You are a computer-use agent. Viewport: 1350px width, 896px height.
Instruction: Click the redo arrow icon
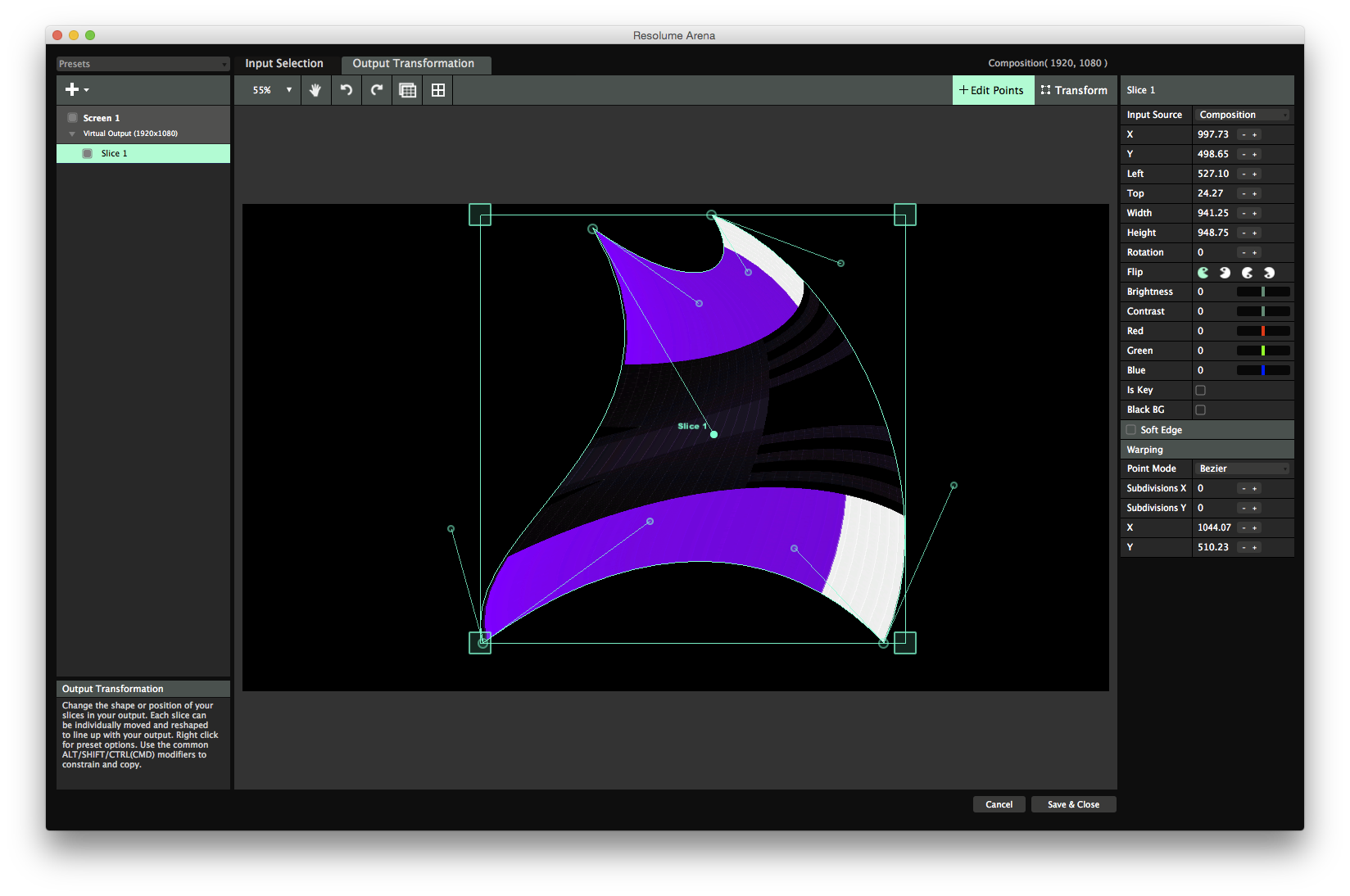pos(377,90)
